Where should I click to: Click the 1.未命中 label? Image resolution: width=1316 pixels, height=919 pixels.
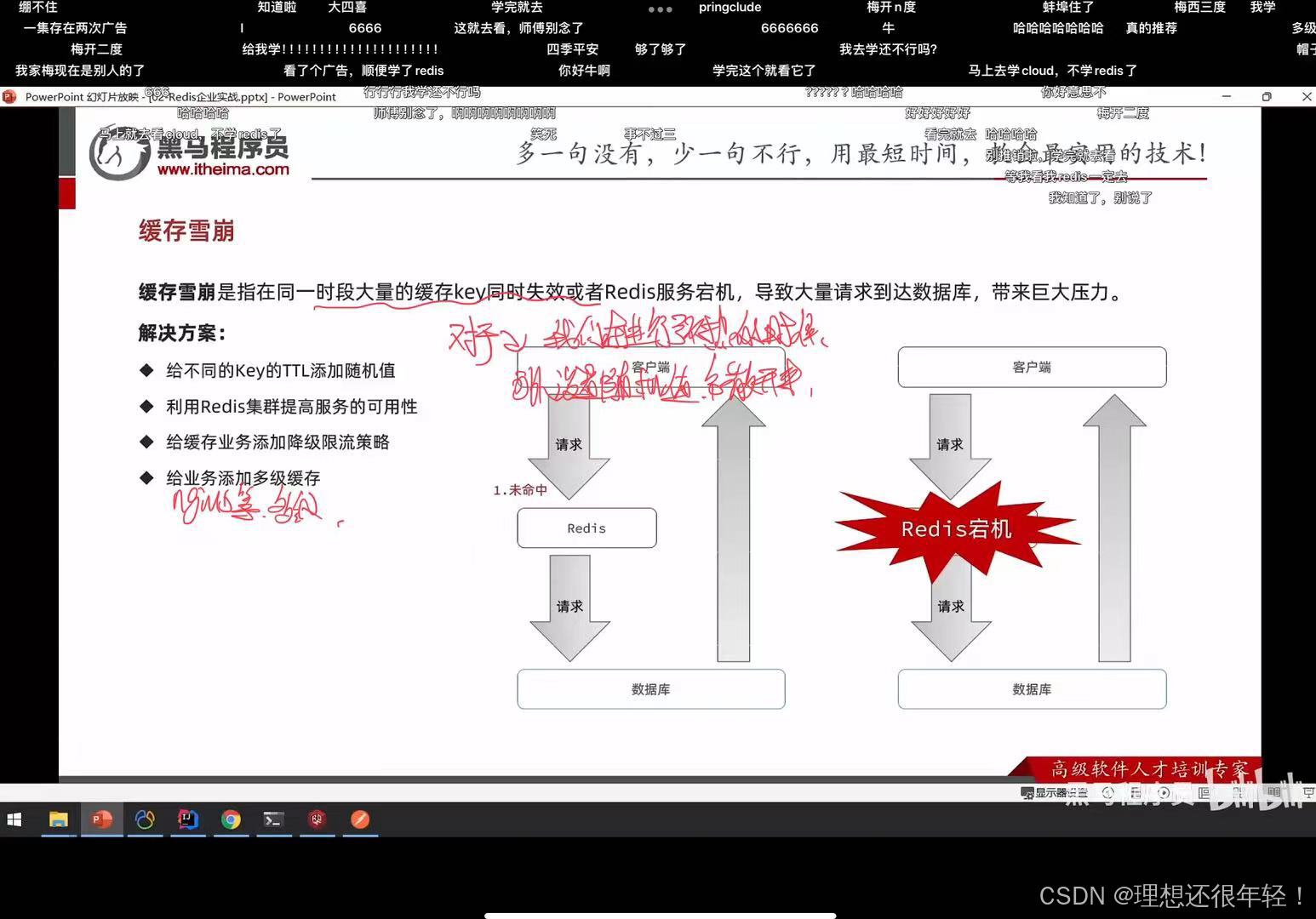pyautogui.click(x=520, y=490)
